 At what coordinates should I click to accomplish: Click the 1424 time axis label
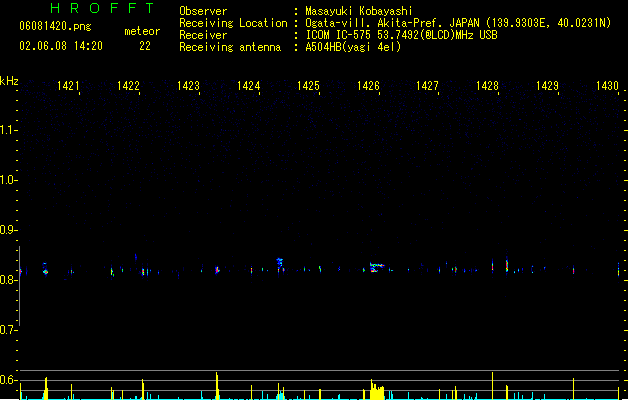[248, 86]
